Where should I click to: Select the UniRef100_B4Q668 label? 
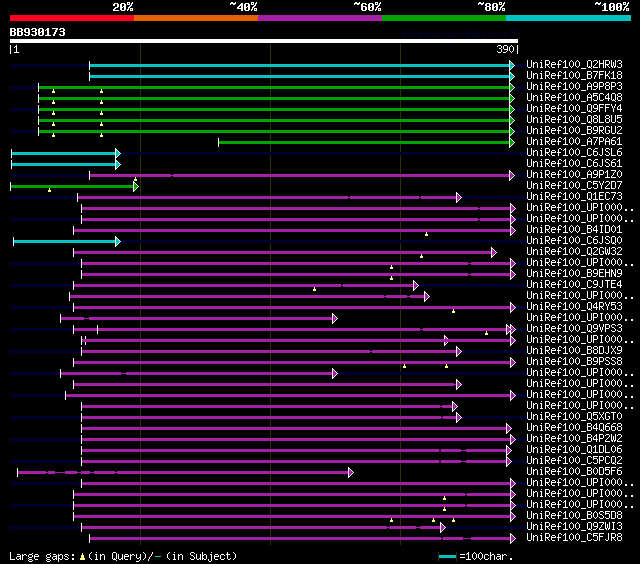point(574,428)
